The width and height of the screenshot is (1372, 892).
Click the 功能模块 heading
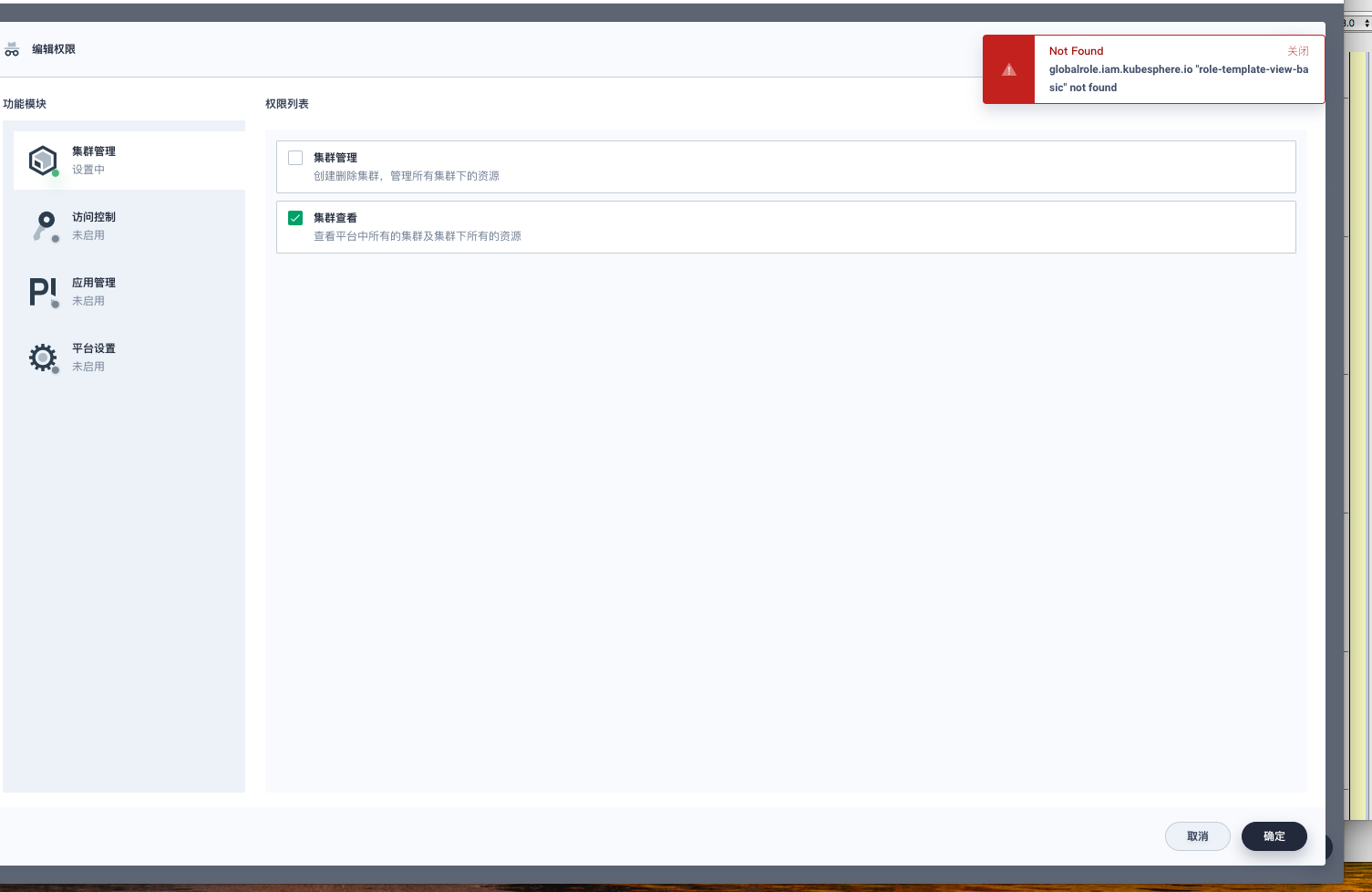coord(25,104)
